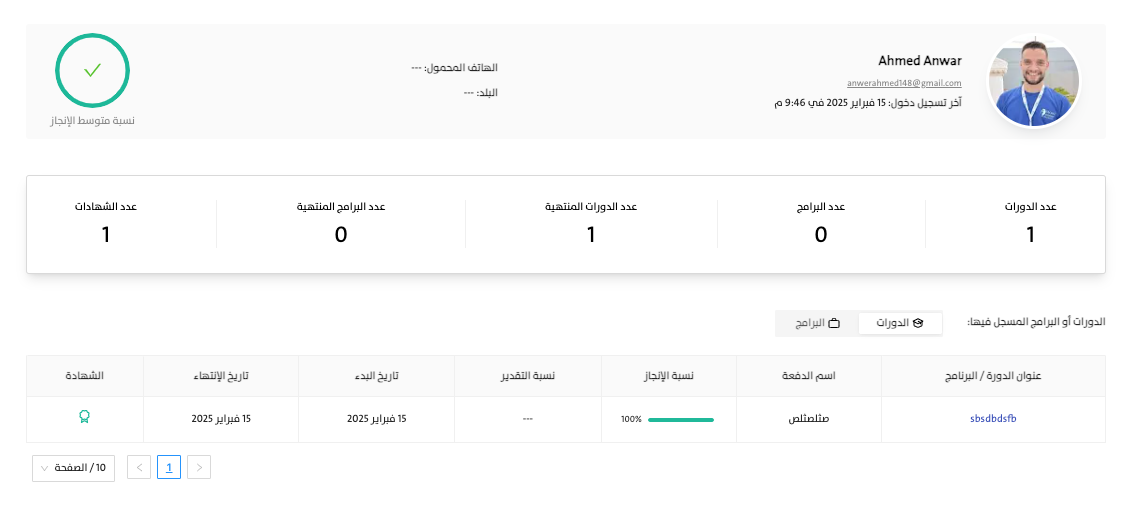Open the 10 / الصفحة page size dropdown

tap(74, 467)
